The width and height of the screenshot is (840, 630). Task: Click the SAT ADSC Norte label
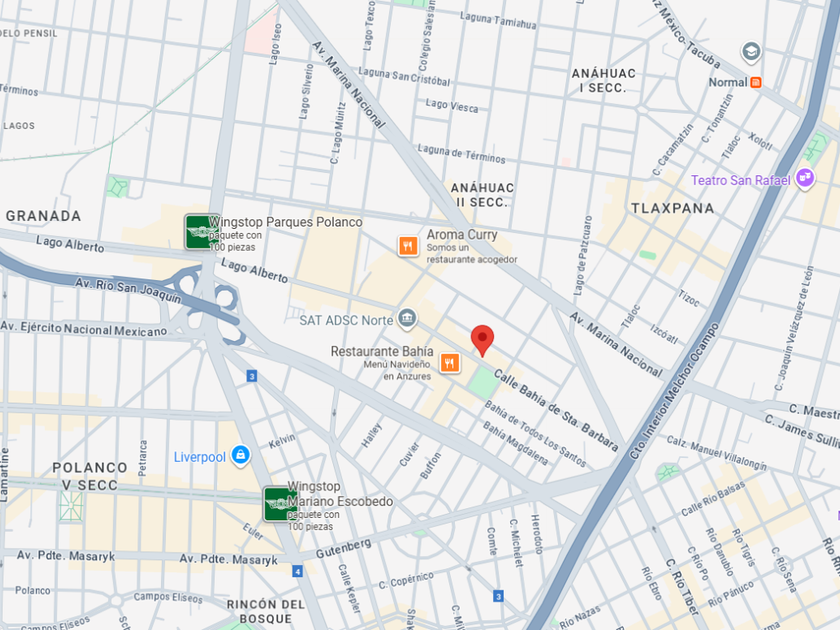click(x=346, y=320)
